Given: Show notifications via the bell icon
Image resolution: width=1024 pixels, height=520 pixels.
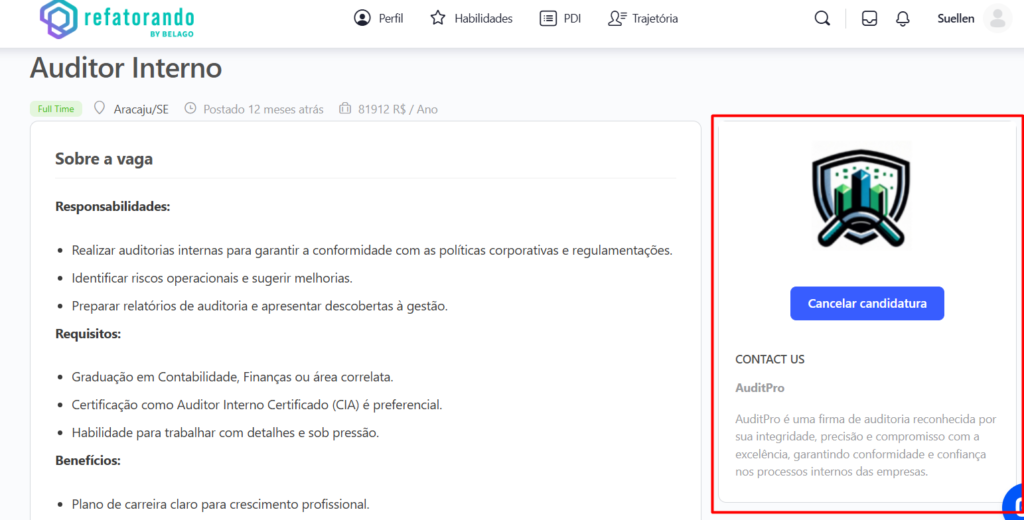Looking at the screenshot, I should coord(903,18).
